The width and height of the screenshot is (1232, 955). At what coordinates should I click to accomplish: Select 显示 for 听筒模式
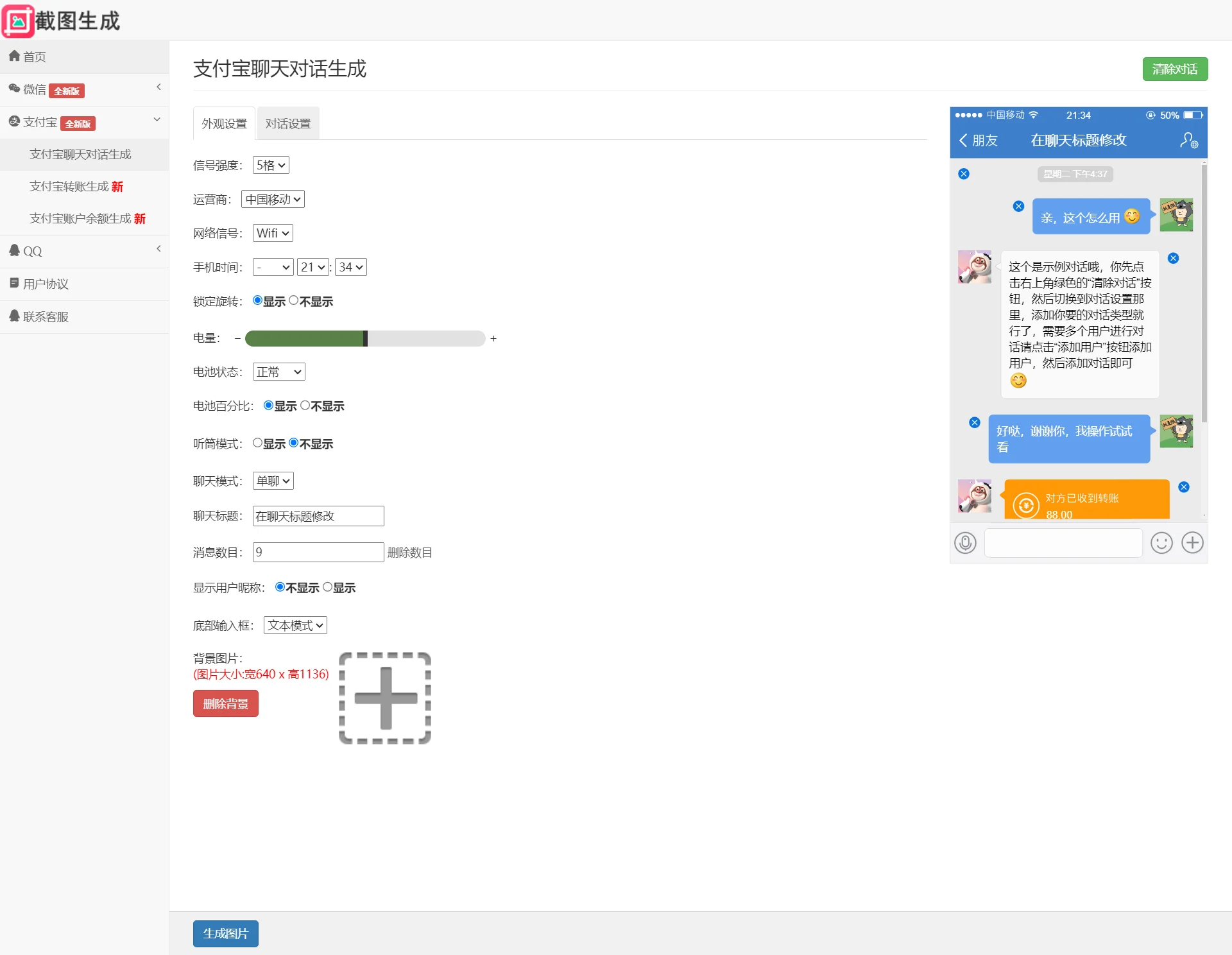coord(257,443)
